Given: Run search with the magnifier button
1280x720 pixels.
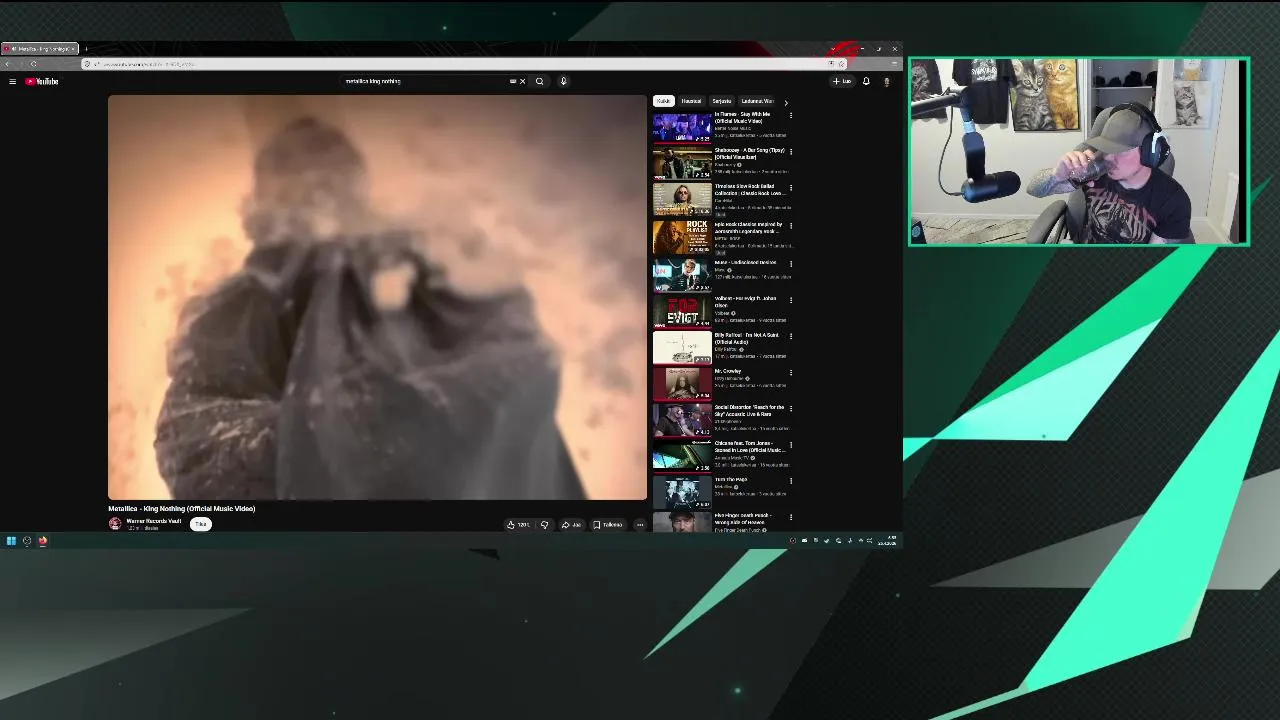Looking at the screenshot, I should 540,81.
